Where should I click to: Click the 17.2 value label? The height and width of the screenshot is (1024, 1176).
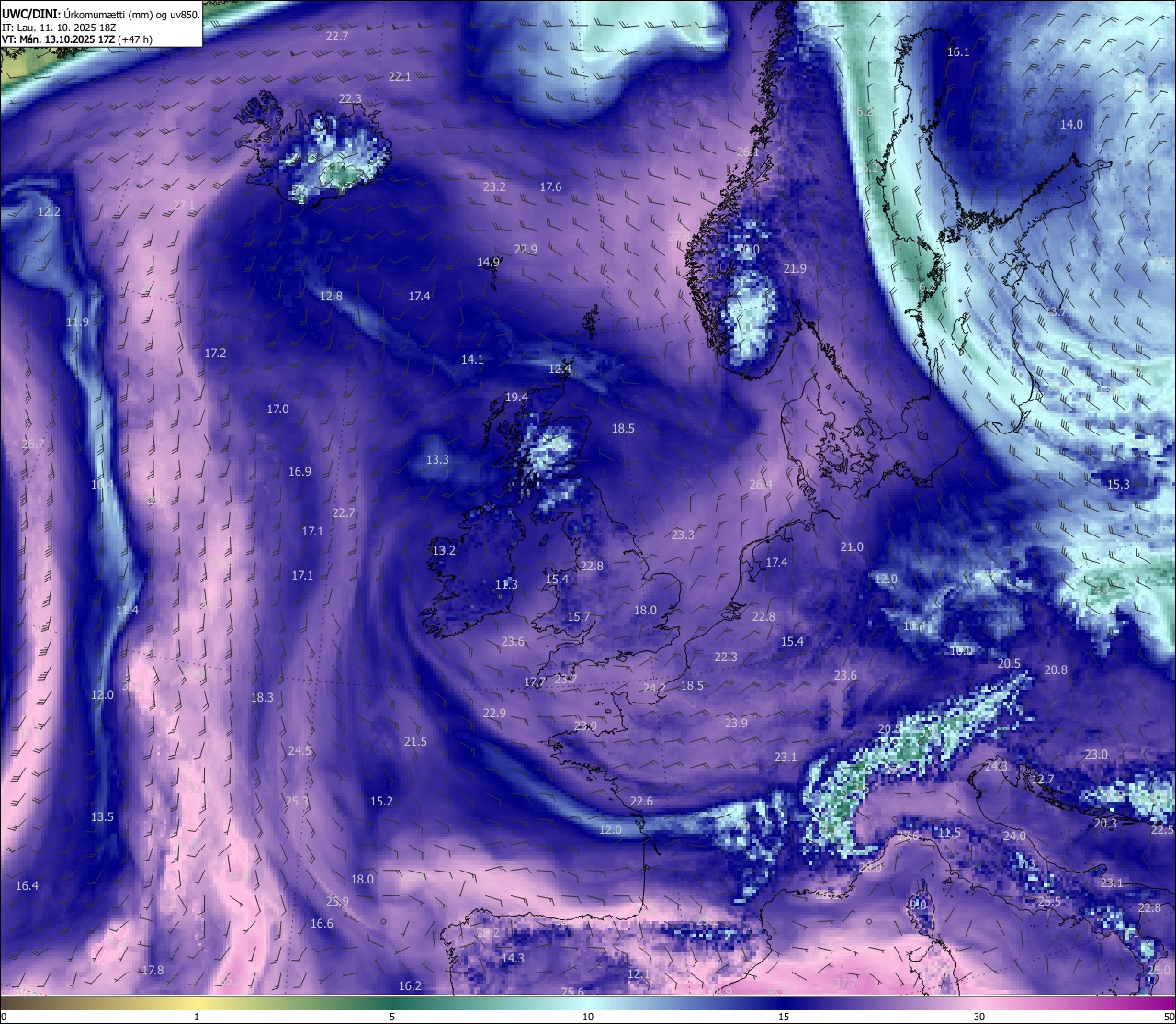[215, 354]
